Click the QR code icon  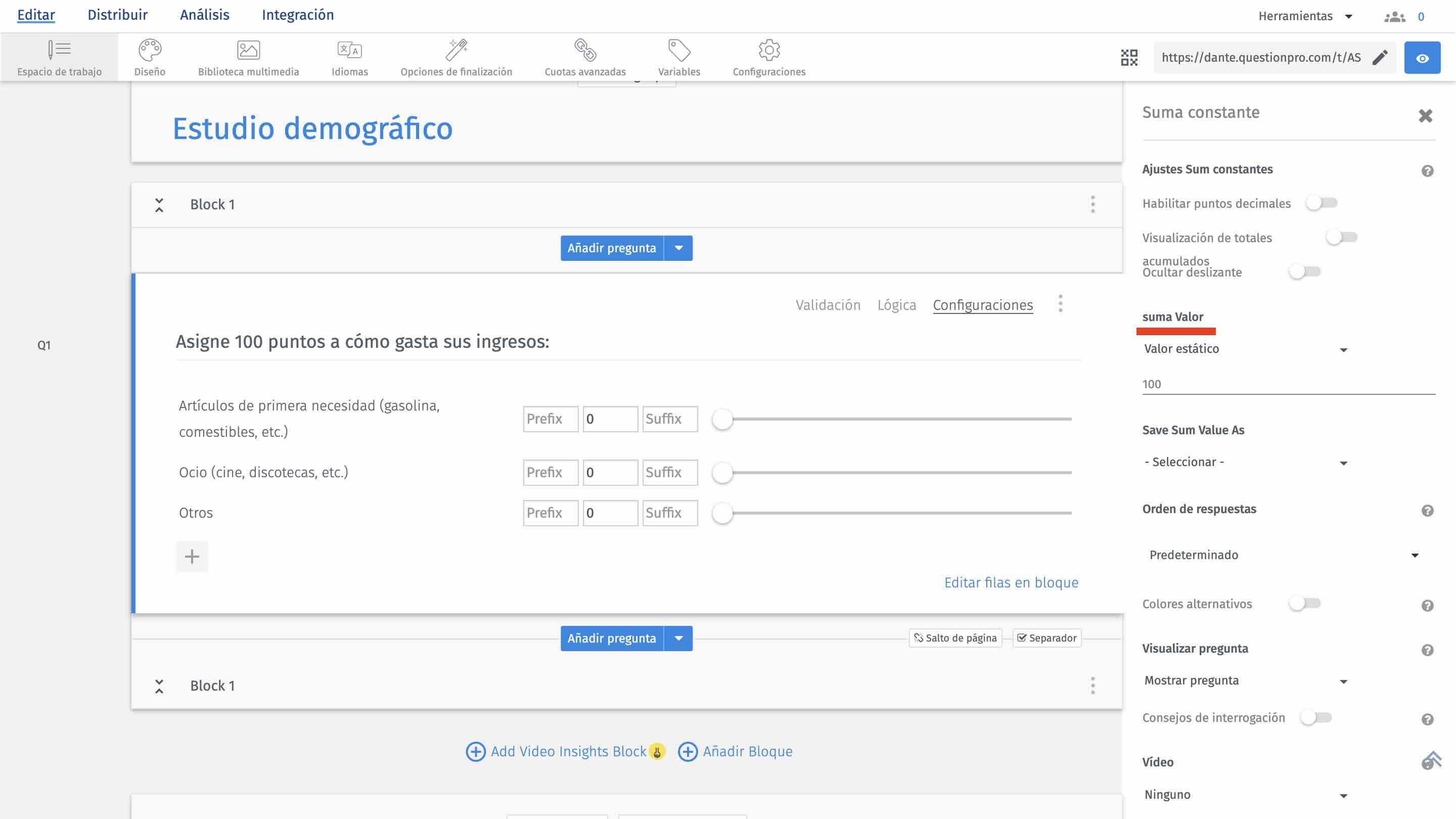(x=1129, y=58)
